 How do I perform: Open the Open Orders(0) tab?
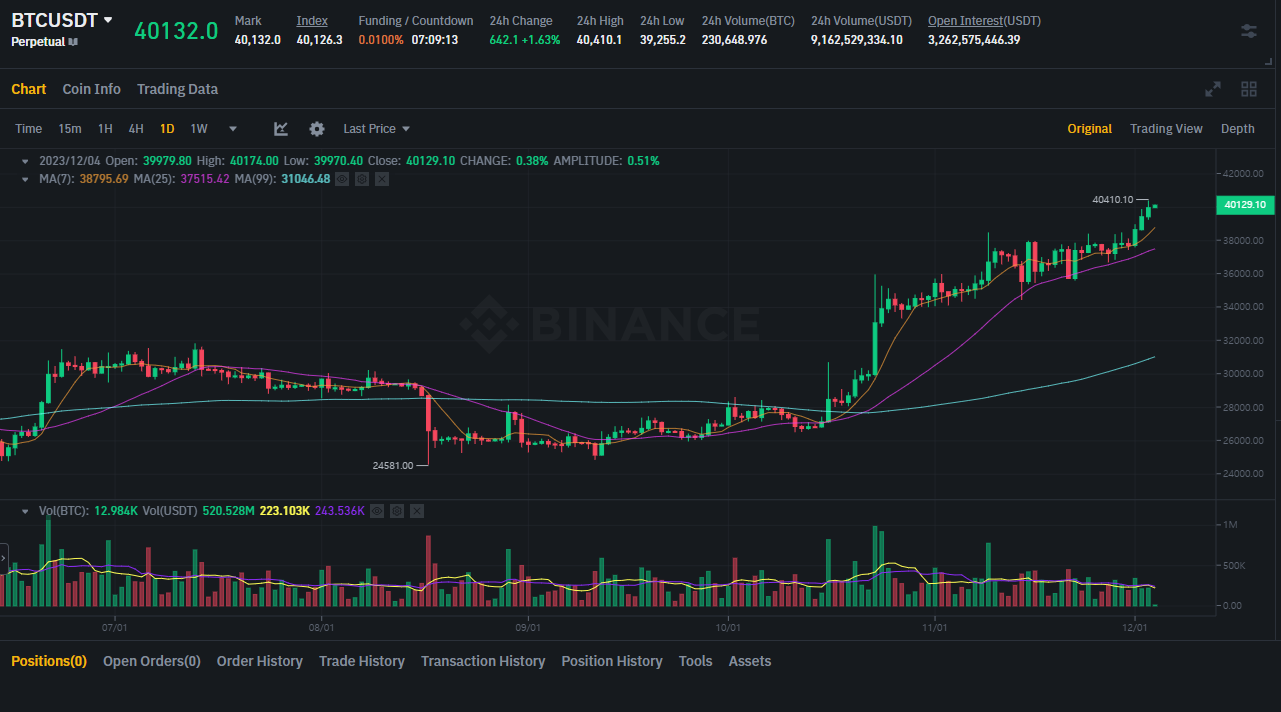(152, 661)
